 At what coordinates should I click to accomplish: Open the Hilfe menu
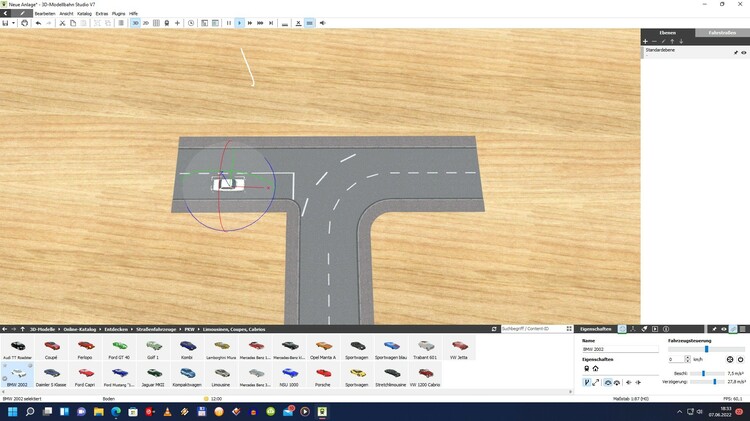133,13
